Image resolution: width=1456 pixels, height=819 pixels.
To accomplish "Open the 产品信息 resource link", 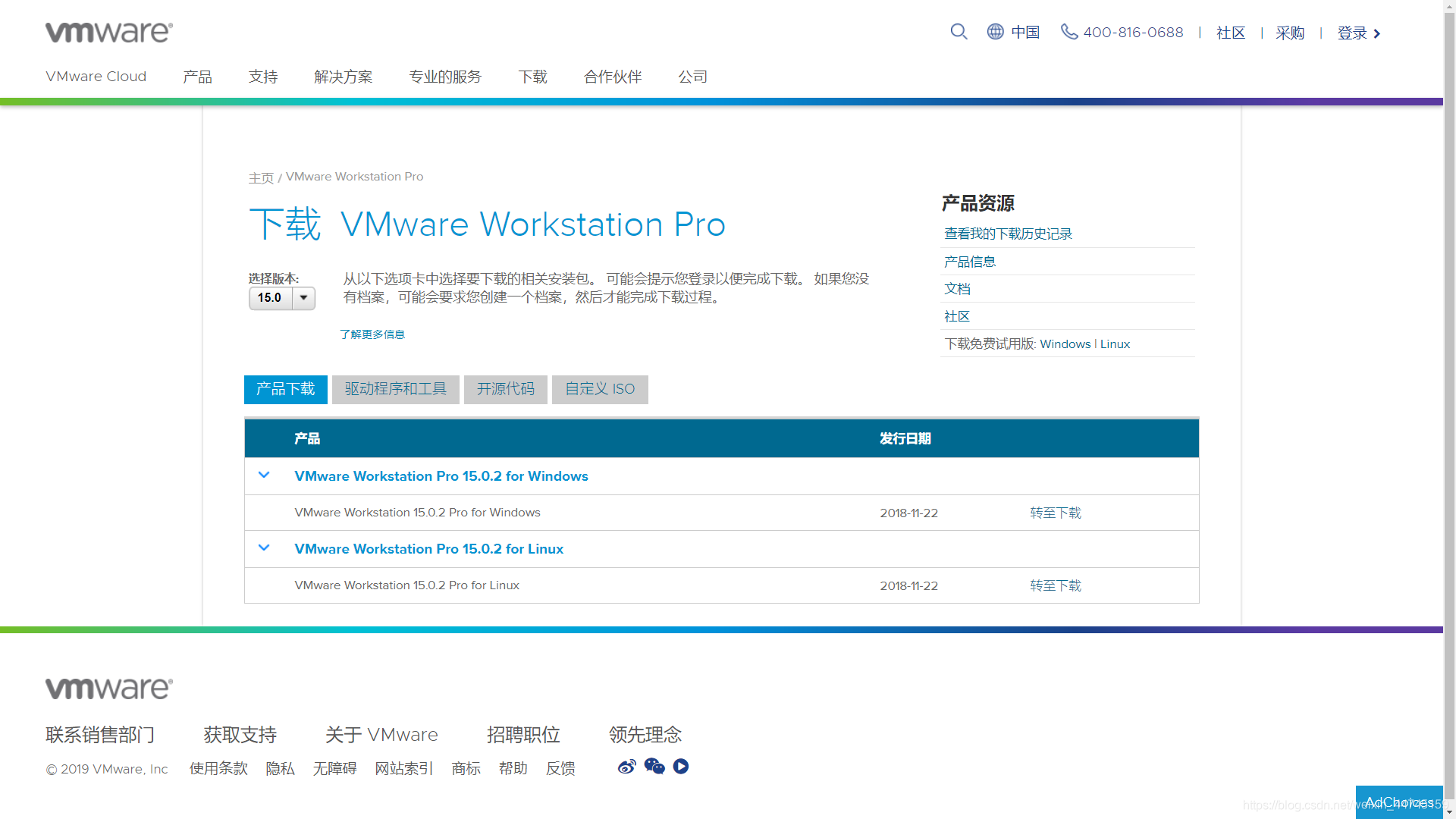I will (x=970, y=262).
